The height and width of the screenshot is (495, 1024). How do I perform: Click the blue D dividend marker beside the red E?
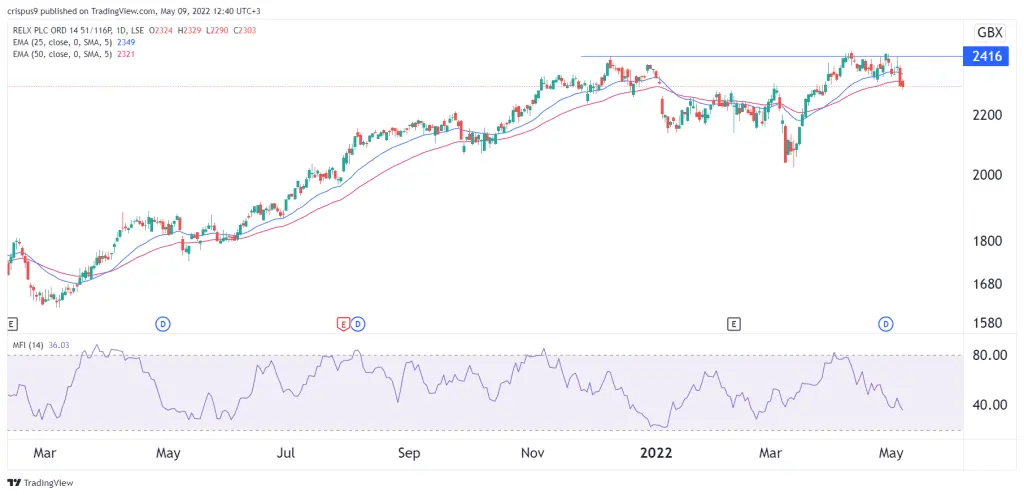coord(357,323)
